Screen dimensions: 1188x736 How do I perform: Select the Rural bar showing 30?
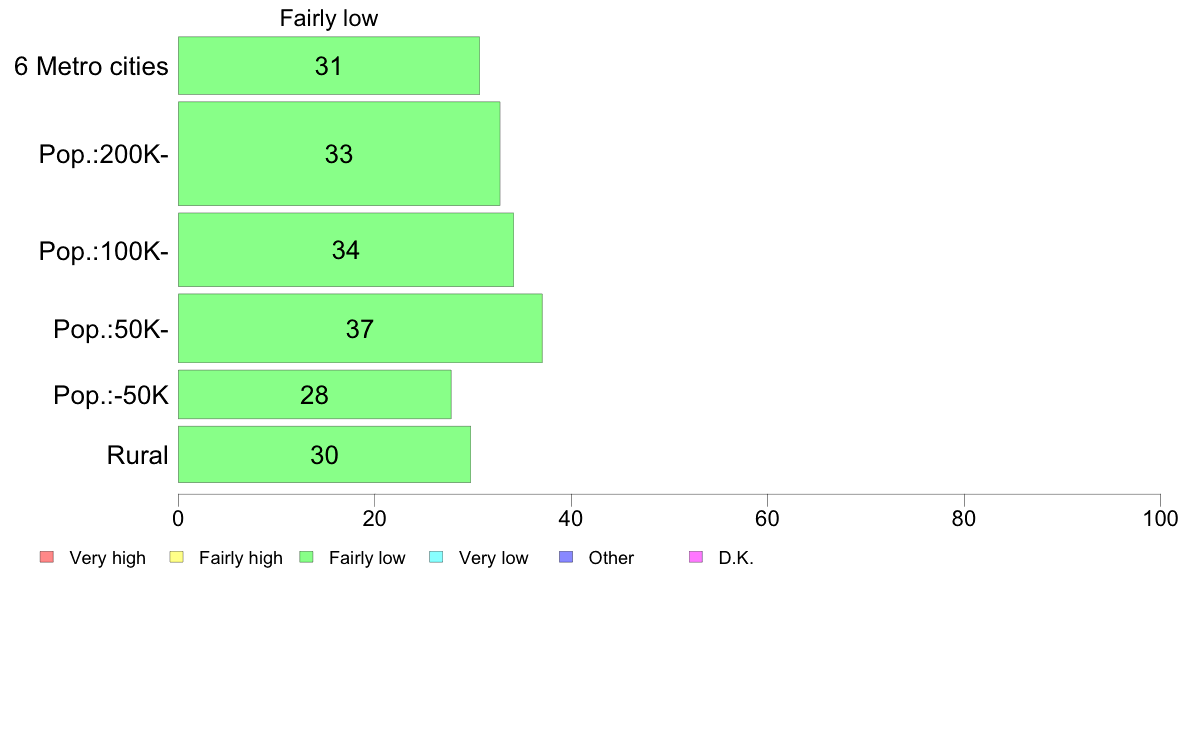pos(324,455)
